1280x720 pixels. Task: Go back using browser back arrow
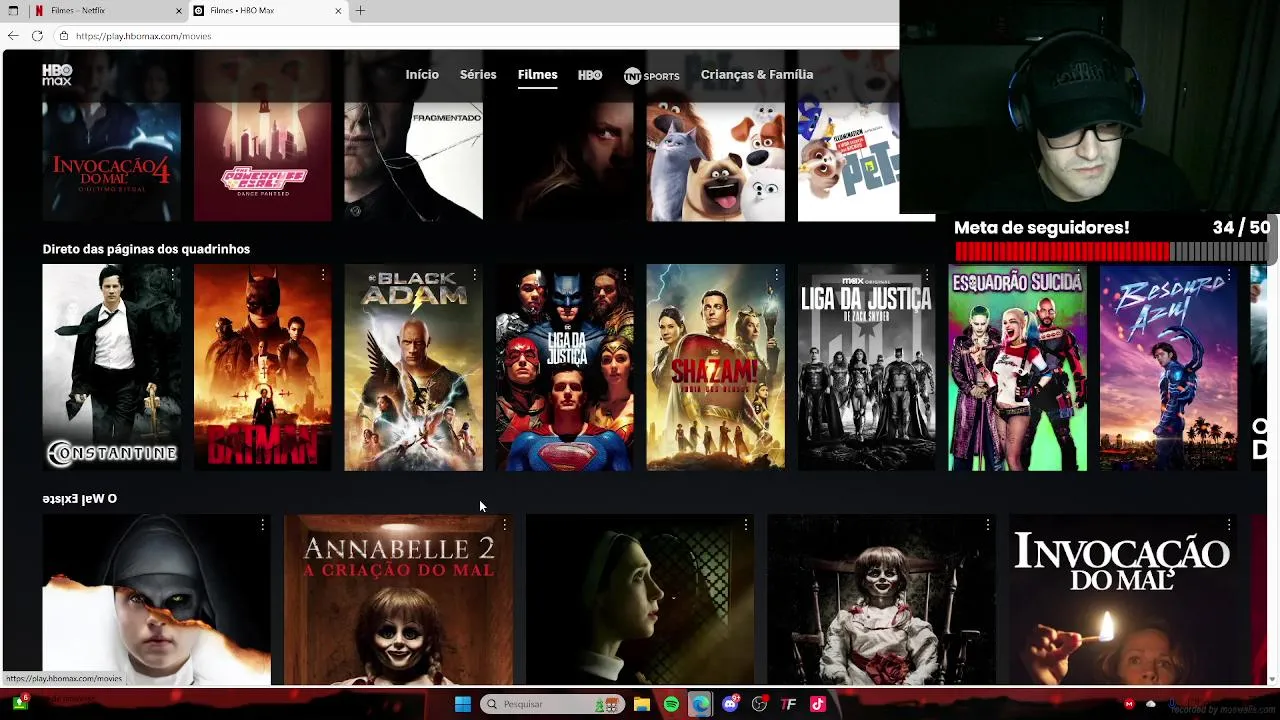tap(13, 36)
